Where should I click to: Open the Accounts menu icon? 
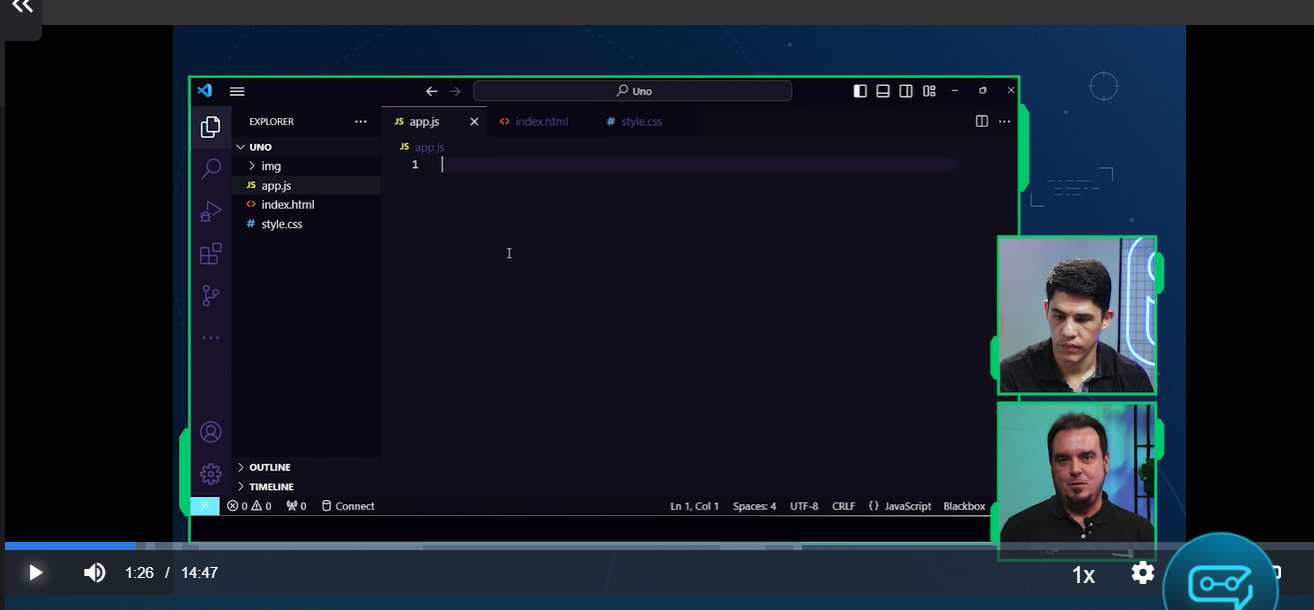210,432
